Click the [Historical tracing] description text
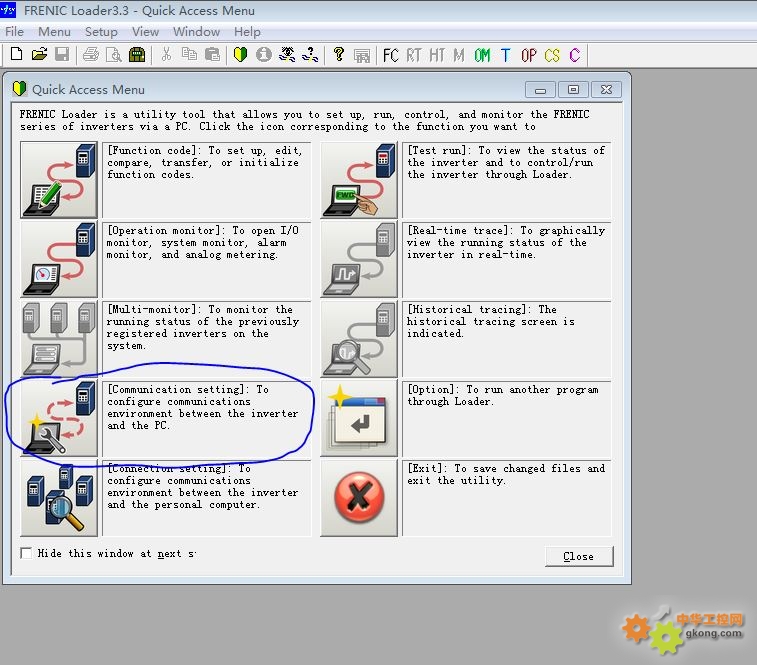 point(491,322)
